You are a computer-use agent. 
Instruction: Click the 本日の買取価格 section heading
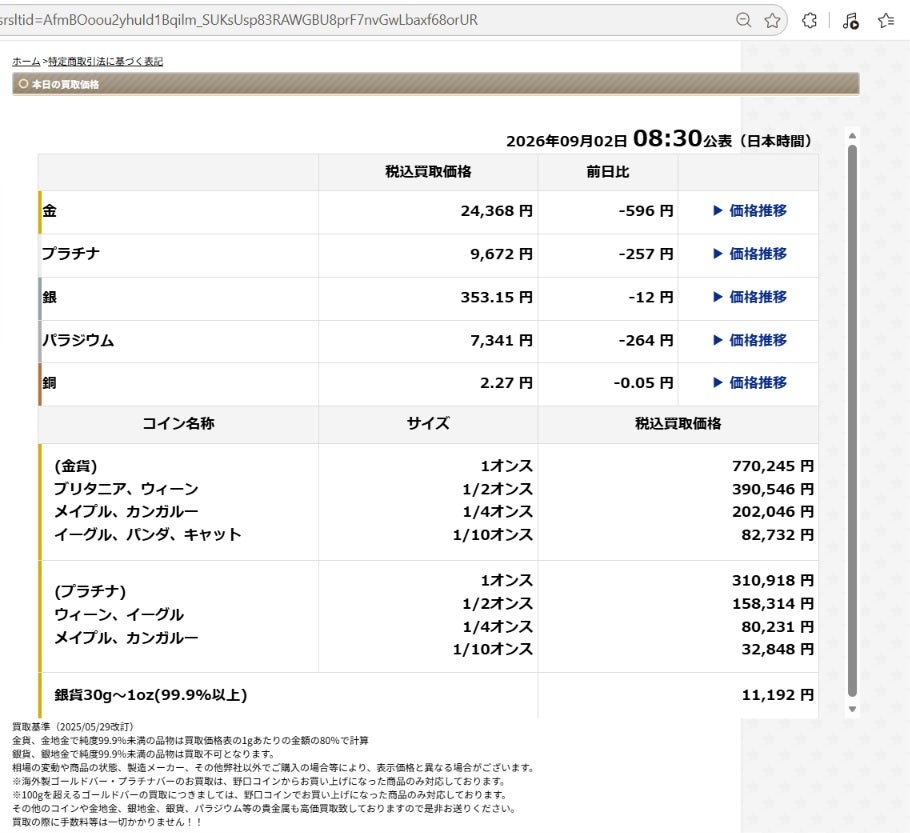65,84
